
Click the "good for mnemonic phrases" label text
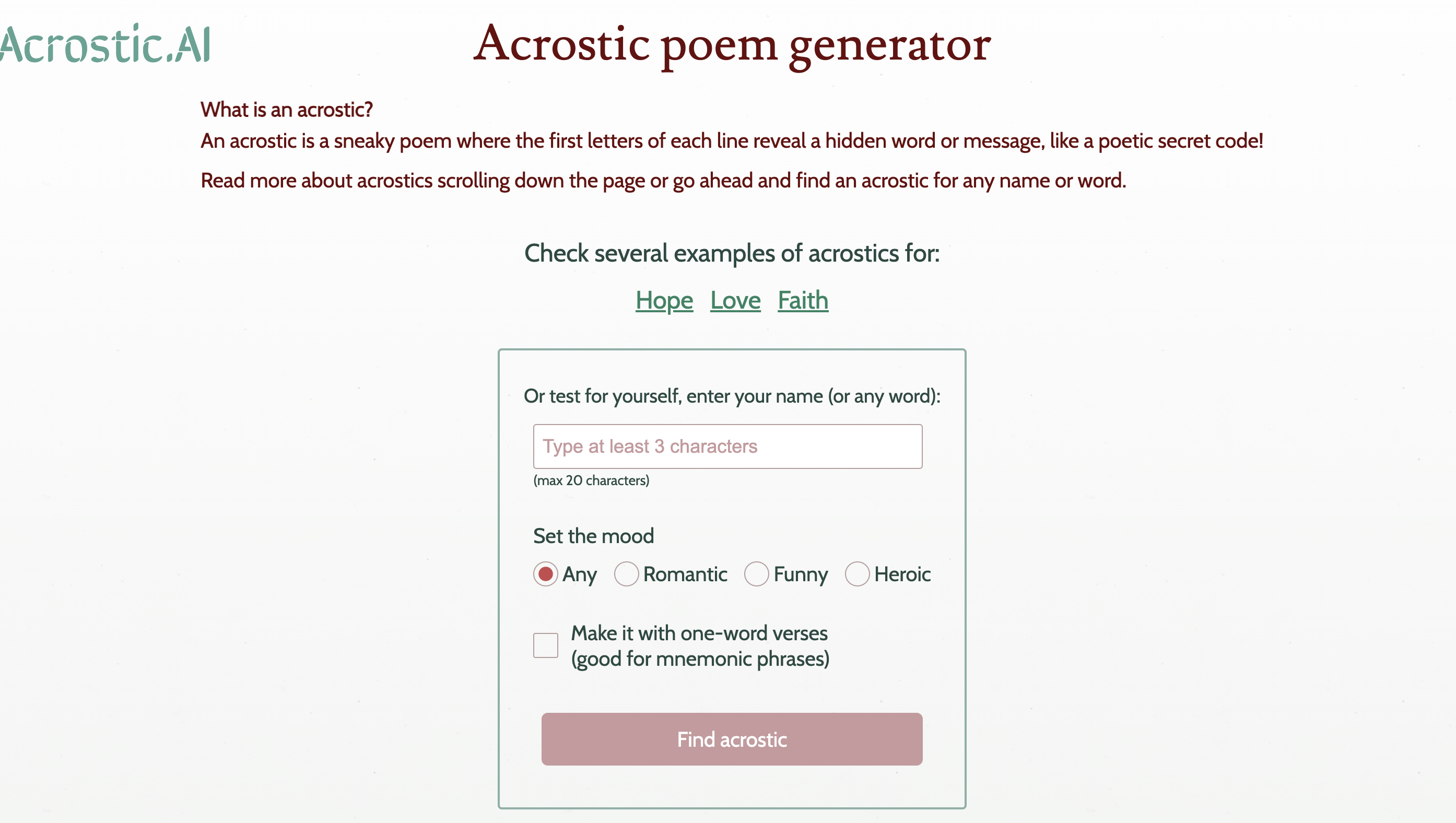[x=700, y=659]
